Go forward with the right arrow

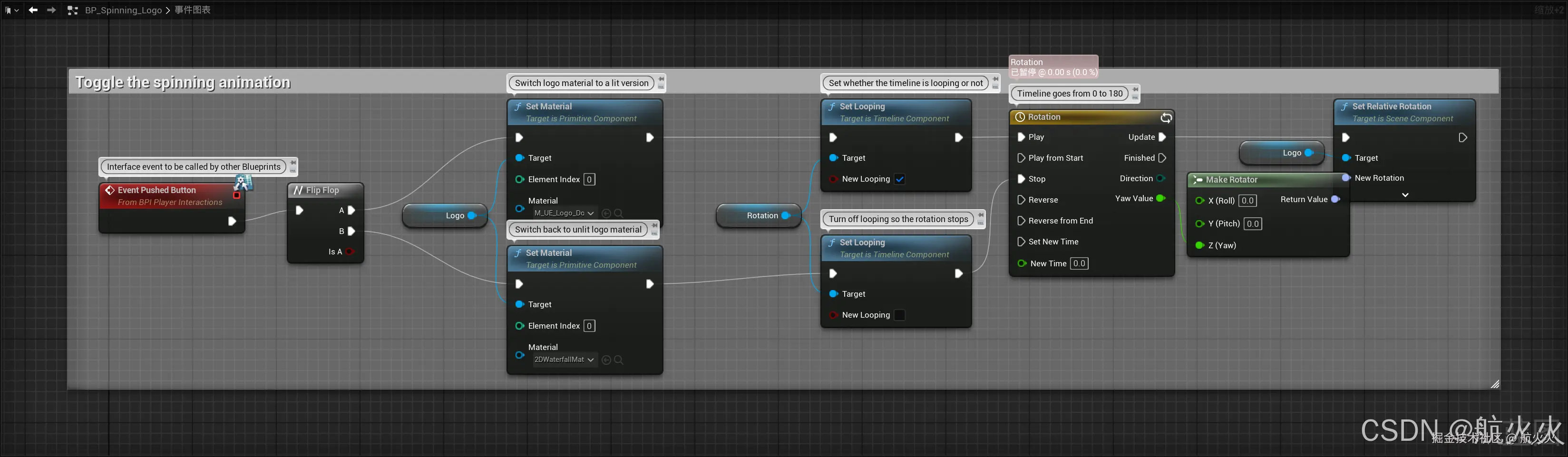(52, 10)
